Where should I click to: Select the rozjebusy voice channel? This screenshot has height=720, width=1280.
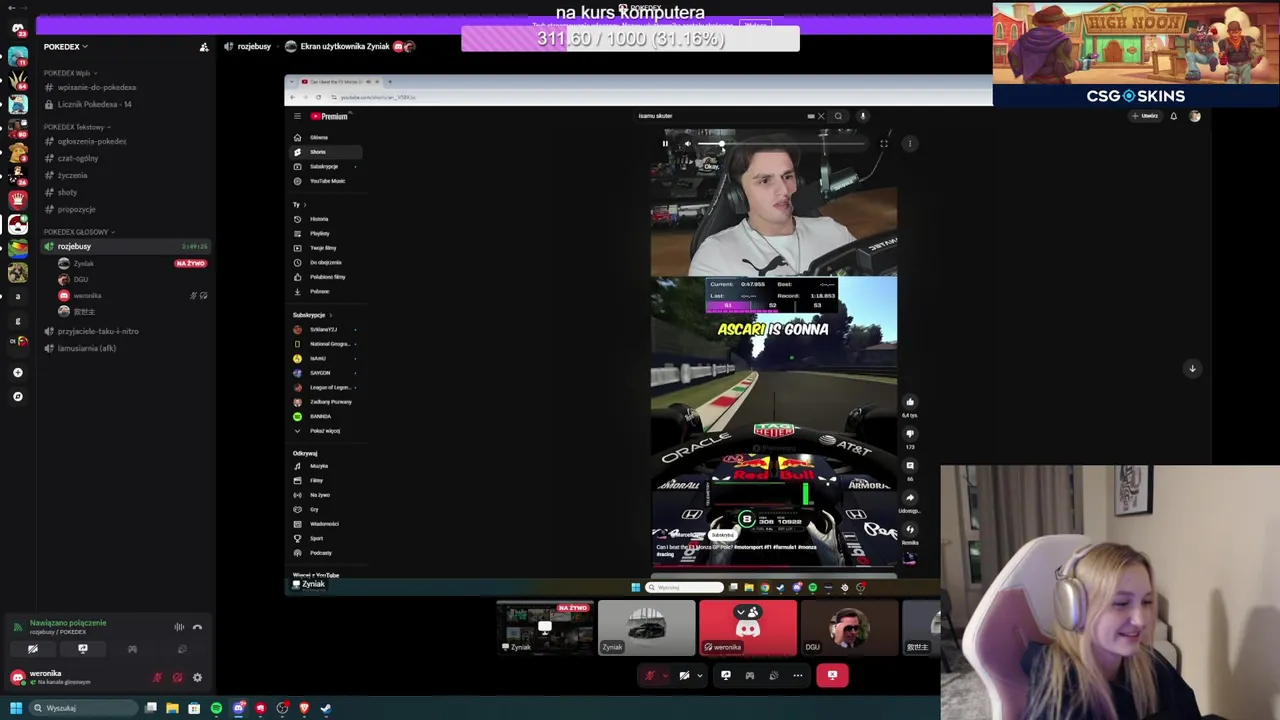125,246
